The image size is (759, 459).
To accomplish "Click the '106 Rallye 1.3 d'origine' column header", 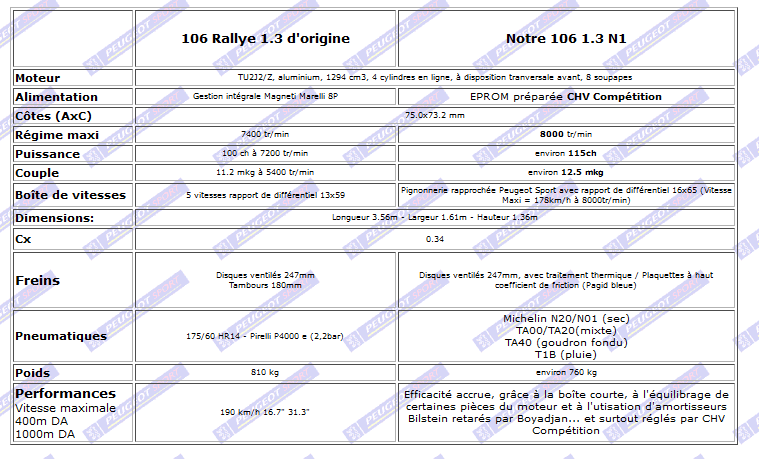I will coord(265,38).
